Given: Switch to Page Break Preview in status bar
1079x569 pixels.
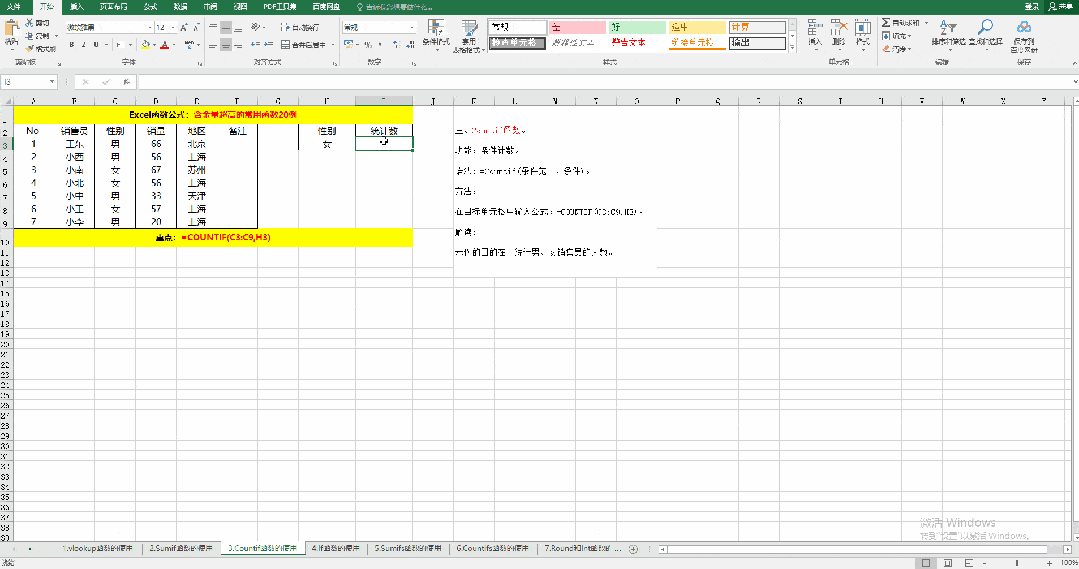Looking at the screenshot, I should (x=969, y=563).
